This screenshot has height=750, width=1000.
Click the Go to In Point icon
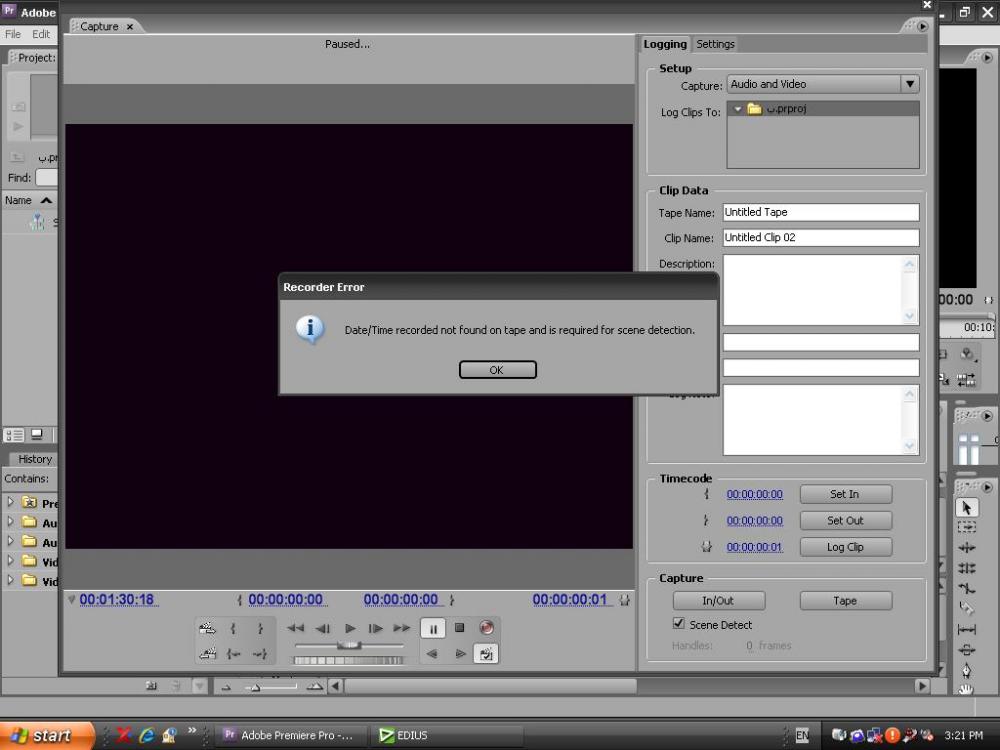coord(233,654)
